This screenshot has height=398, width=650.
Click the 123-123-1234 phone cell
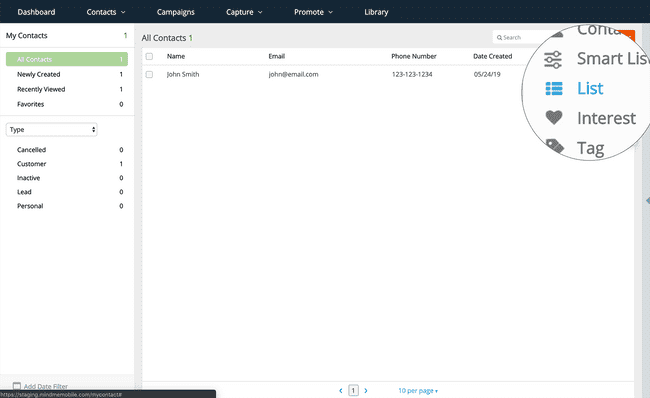[x=412, y=74]
